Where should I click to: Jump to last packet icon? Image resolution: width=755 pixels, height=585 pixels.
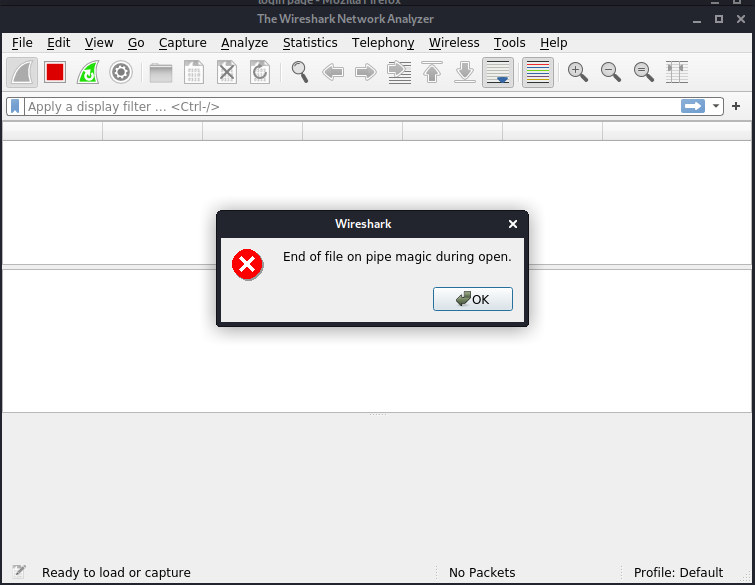pyautogui.click(x=465, y=73)
